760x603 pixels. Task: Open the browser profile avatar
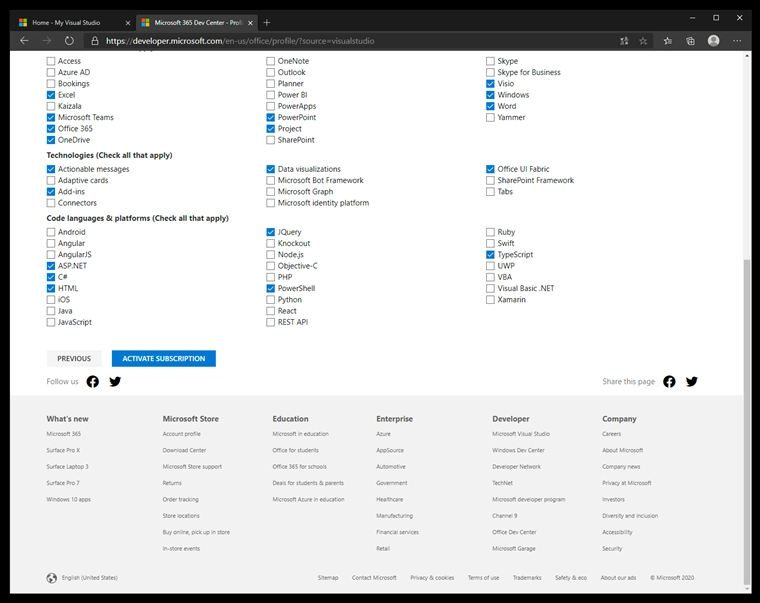tap(713, 41)
